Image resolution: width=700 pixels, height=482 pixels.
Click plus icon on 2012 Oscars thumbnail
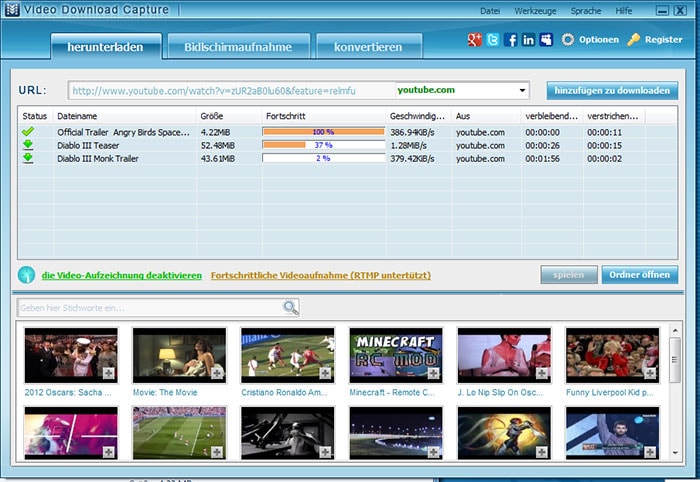(108, 373)
